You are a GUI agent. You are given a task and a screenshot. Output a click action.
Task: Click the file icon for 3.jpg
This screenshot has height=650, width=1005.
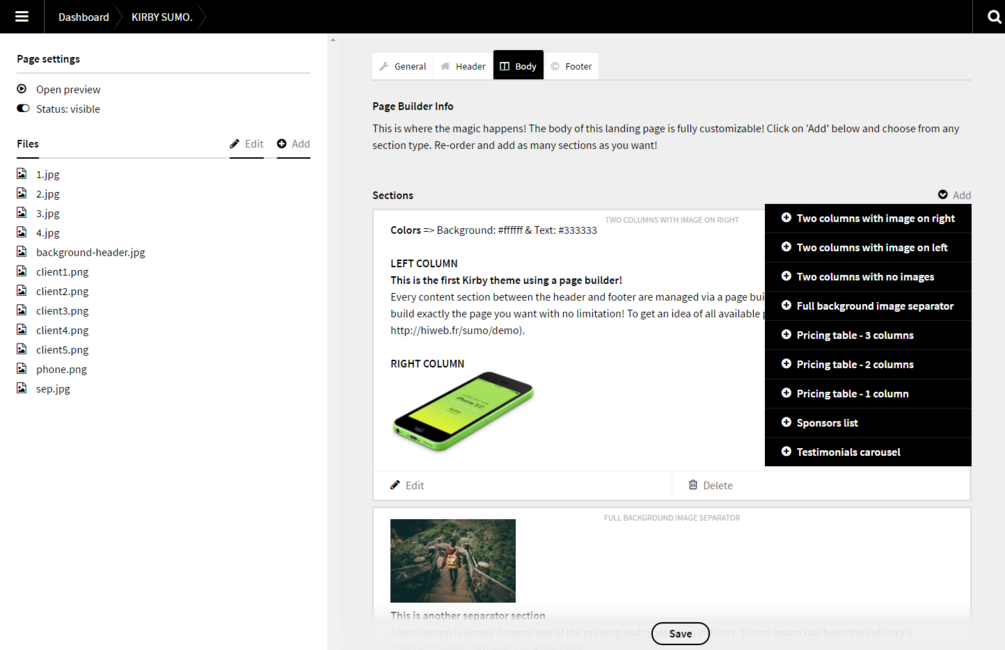pyautogui.click(x=22, y=212)
